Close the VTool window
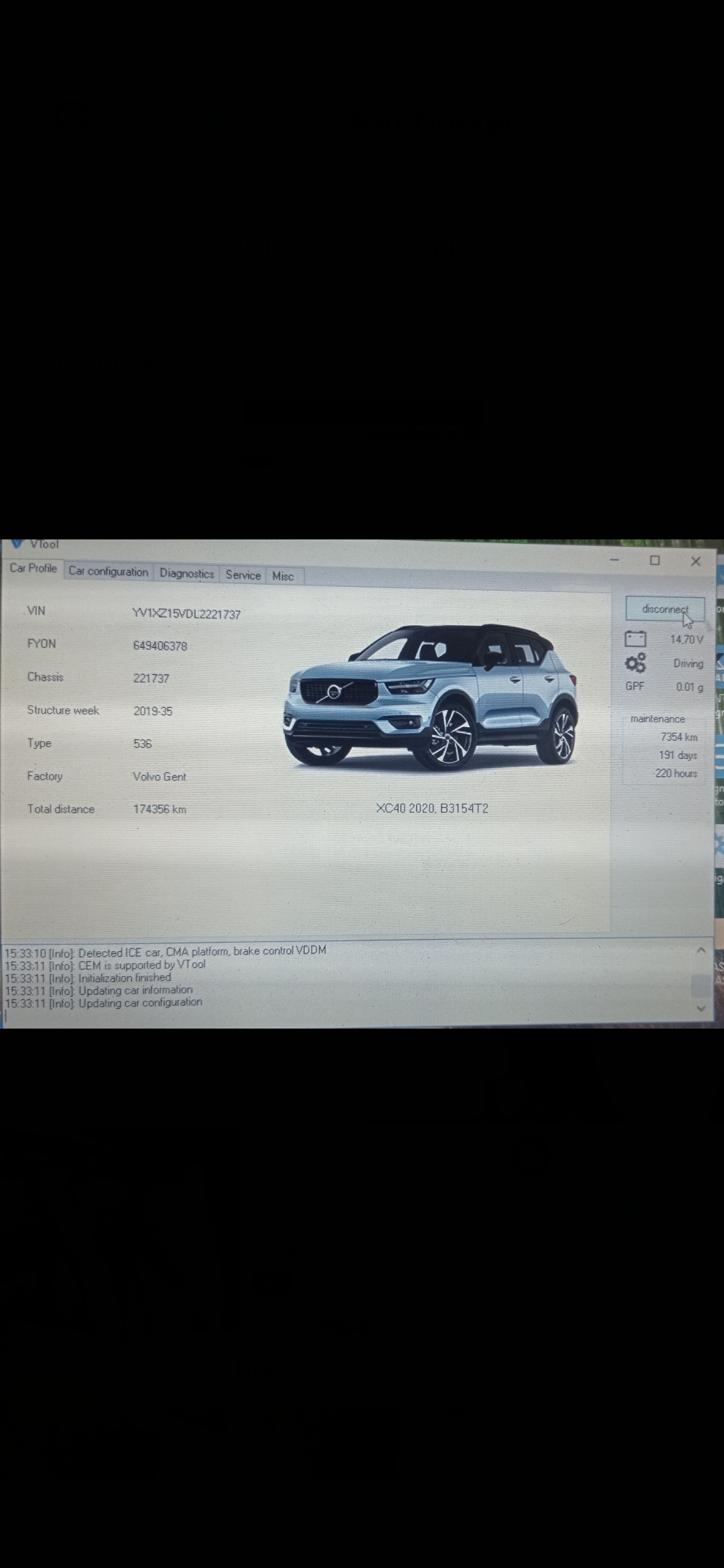 696,562
